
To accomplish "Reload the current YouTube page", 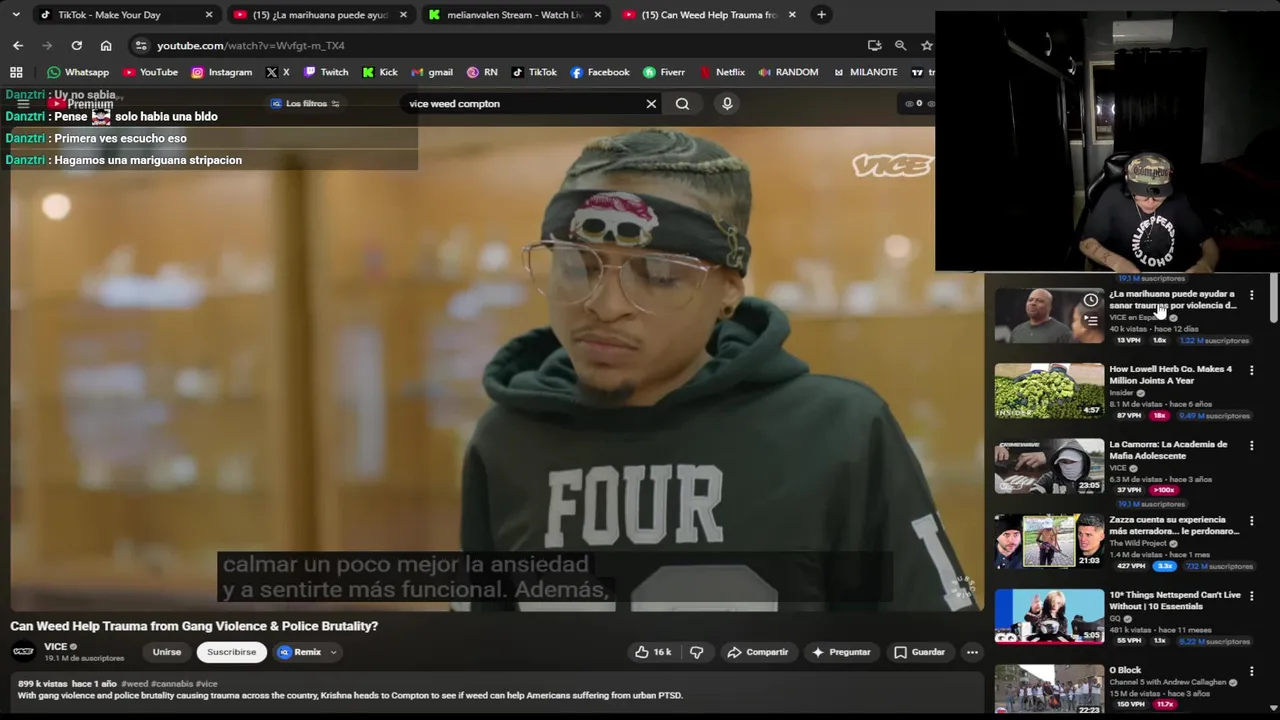I will click(76, 45).
